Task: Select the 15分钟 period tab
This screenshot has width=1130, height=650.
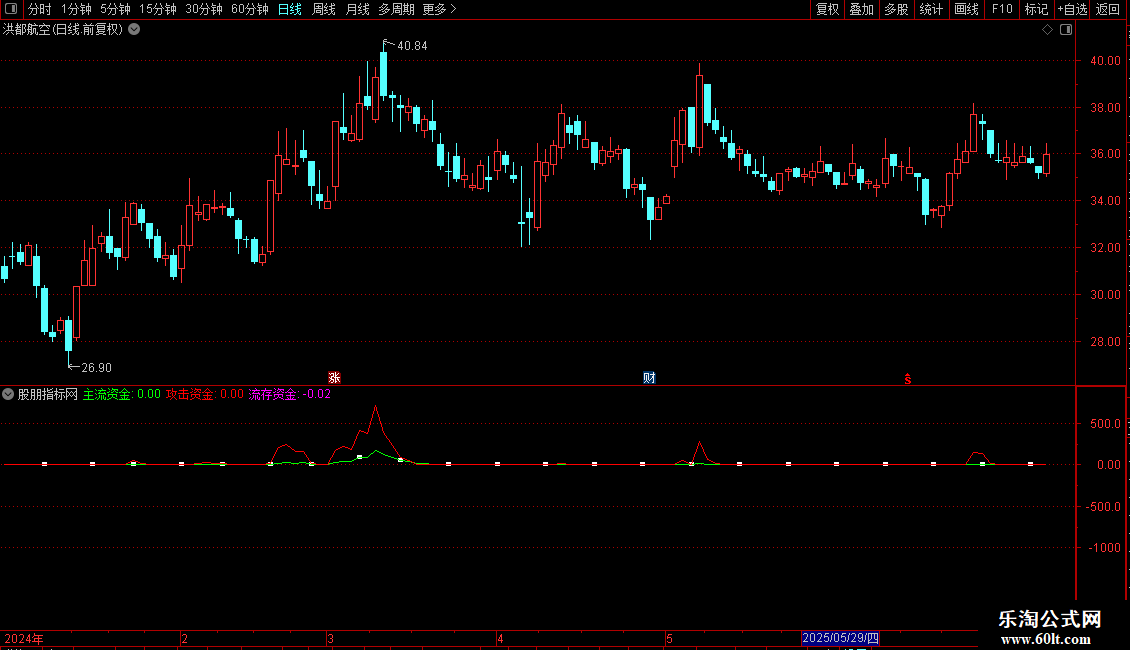Action: [x=157, y=9]
